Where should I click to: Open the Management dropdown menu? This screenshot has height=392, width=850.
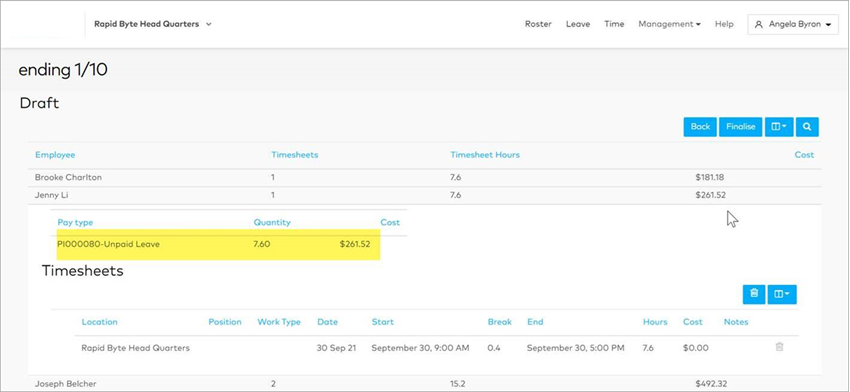tap(669, 24)
